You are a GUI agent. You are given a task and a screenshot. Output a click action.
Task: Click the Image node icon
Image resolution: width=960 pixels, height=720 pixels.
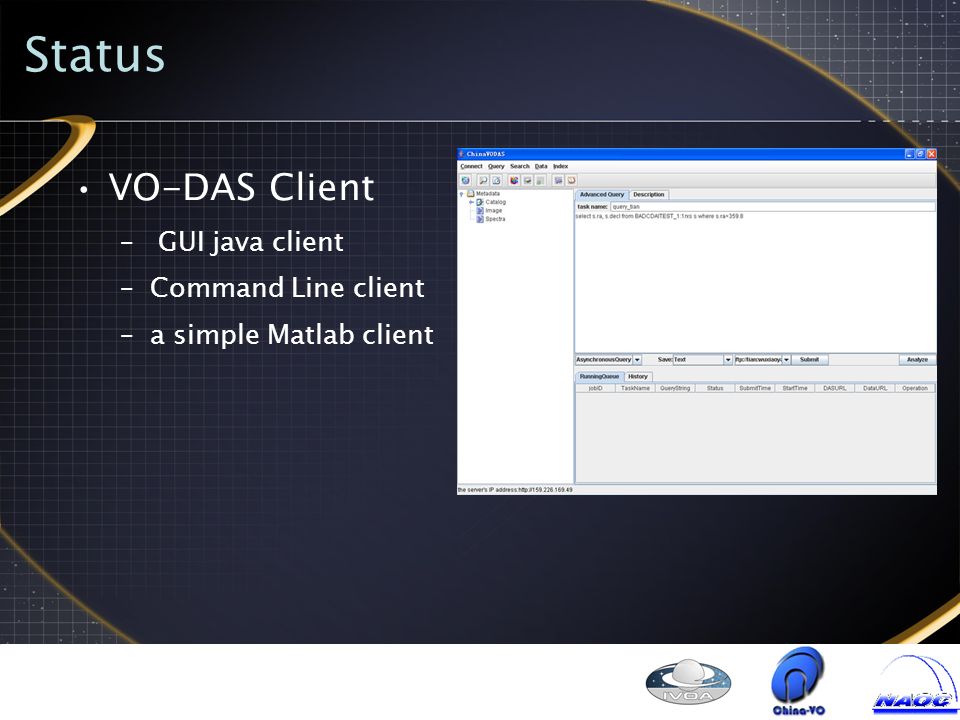480,211
